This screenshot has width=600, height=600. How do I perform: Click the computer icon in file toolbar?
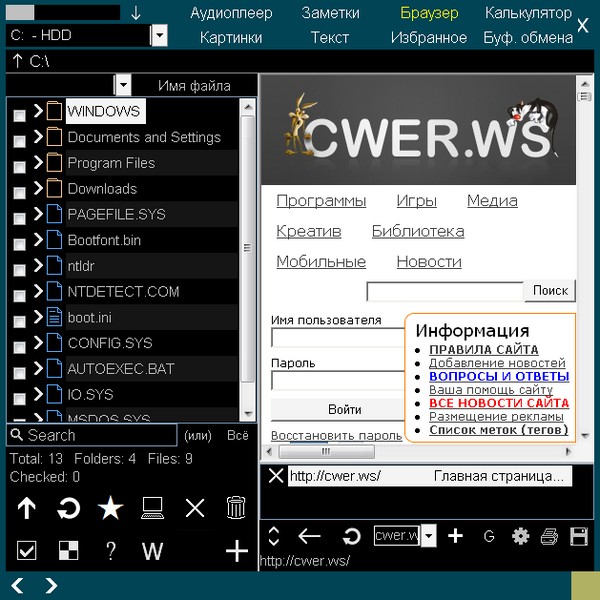pyautogui.click(x=152, y=508)
